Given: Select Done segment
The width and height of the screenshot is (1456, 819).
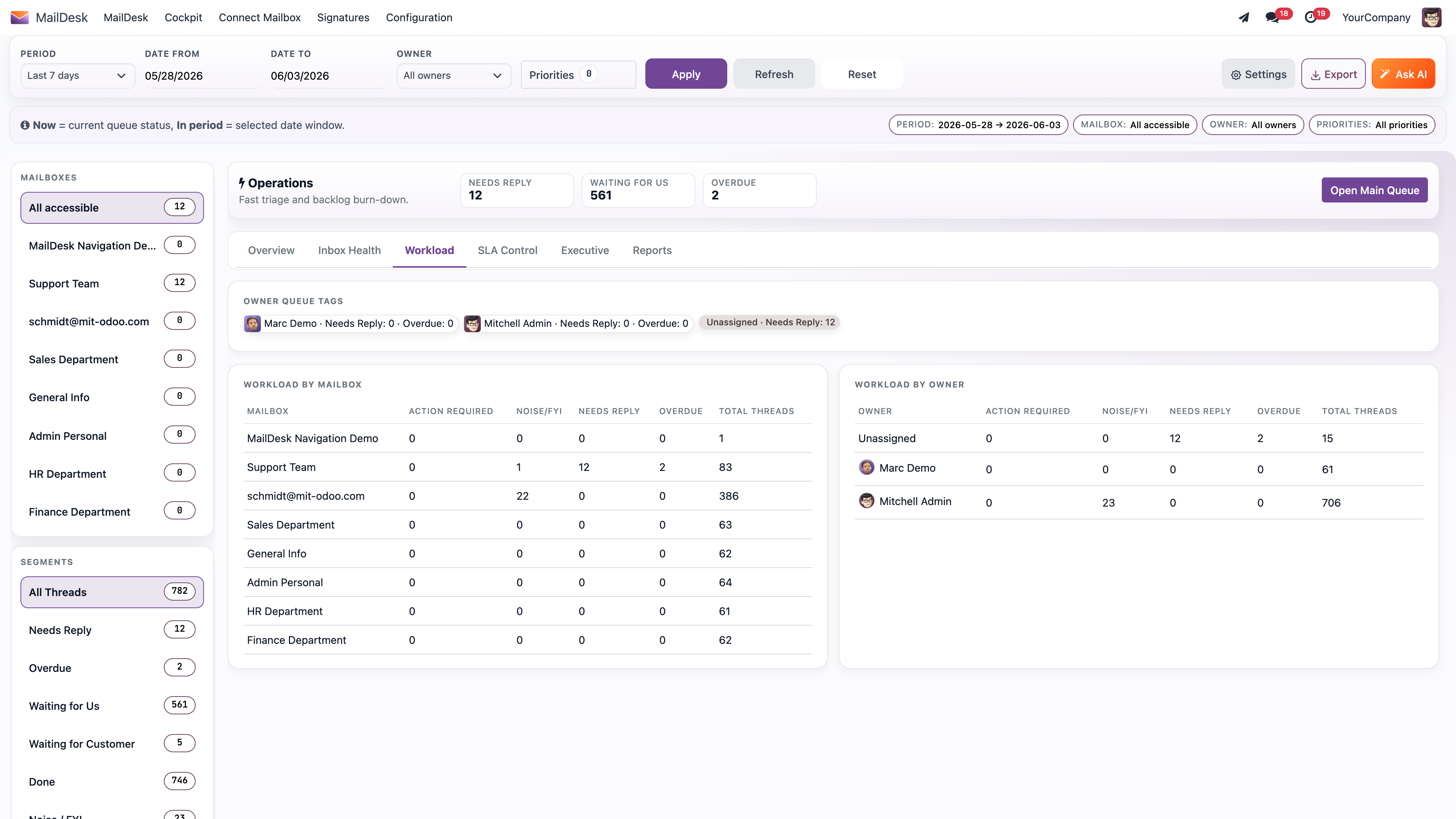Looking at the screenshot, I should (x=112, y=781).
